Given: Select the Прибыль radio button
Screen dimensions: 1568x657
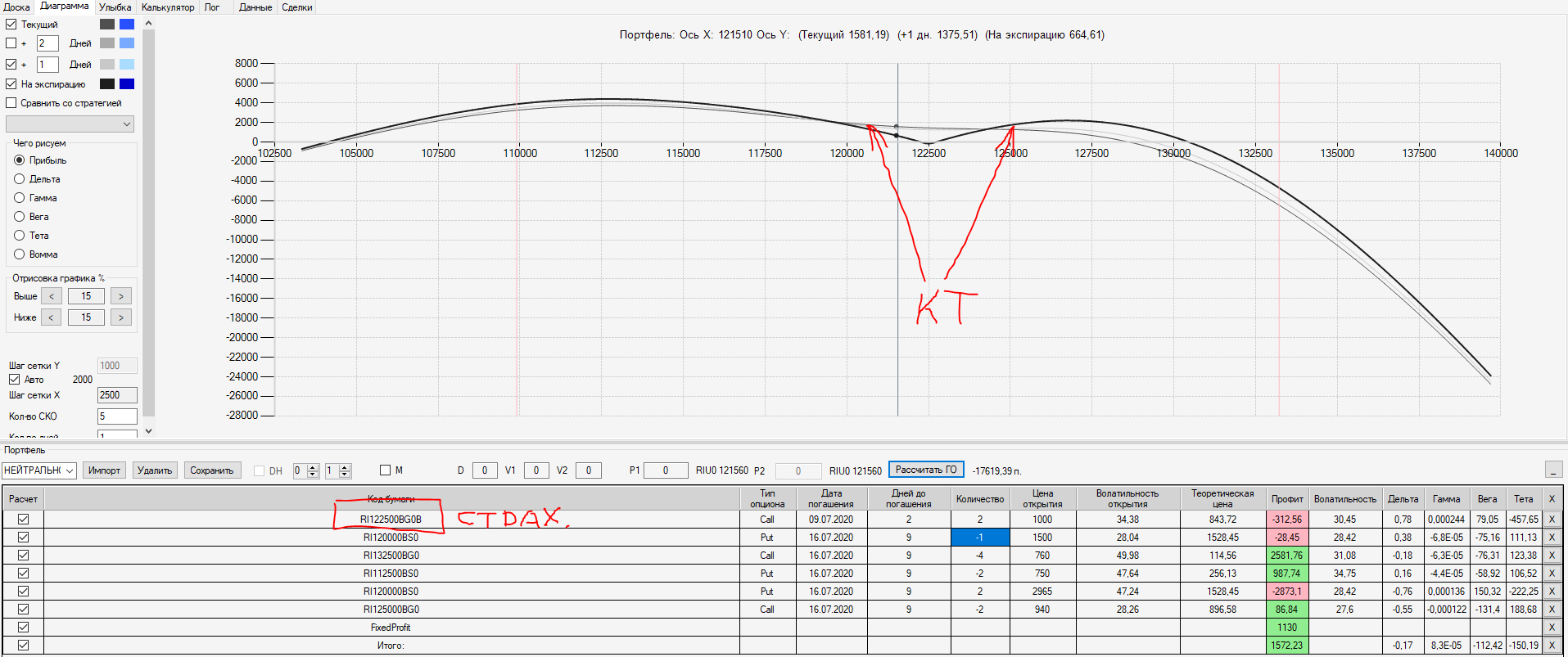Looking at the screenshot, I should pos(20,160).
